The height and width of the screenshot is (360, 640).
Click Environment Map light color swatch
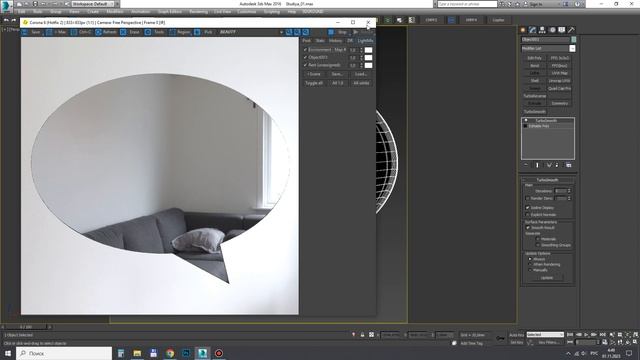(368, 50)
